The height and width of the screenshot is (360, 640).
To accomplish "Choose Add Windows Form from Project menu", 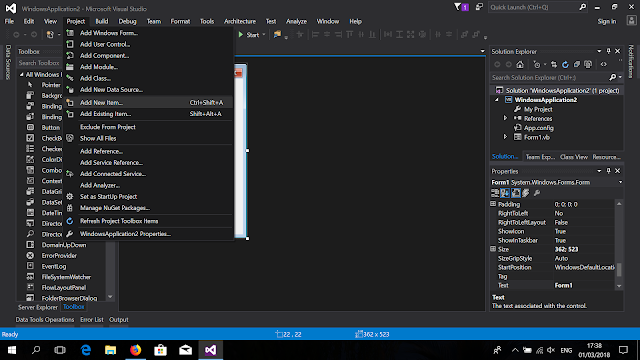I will [109, 33].
